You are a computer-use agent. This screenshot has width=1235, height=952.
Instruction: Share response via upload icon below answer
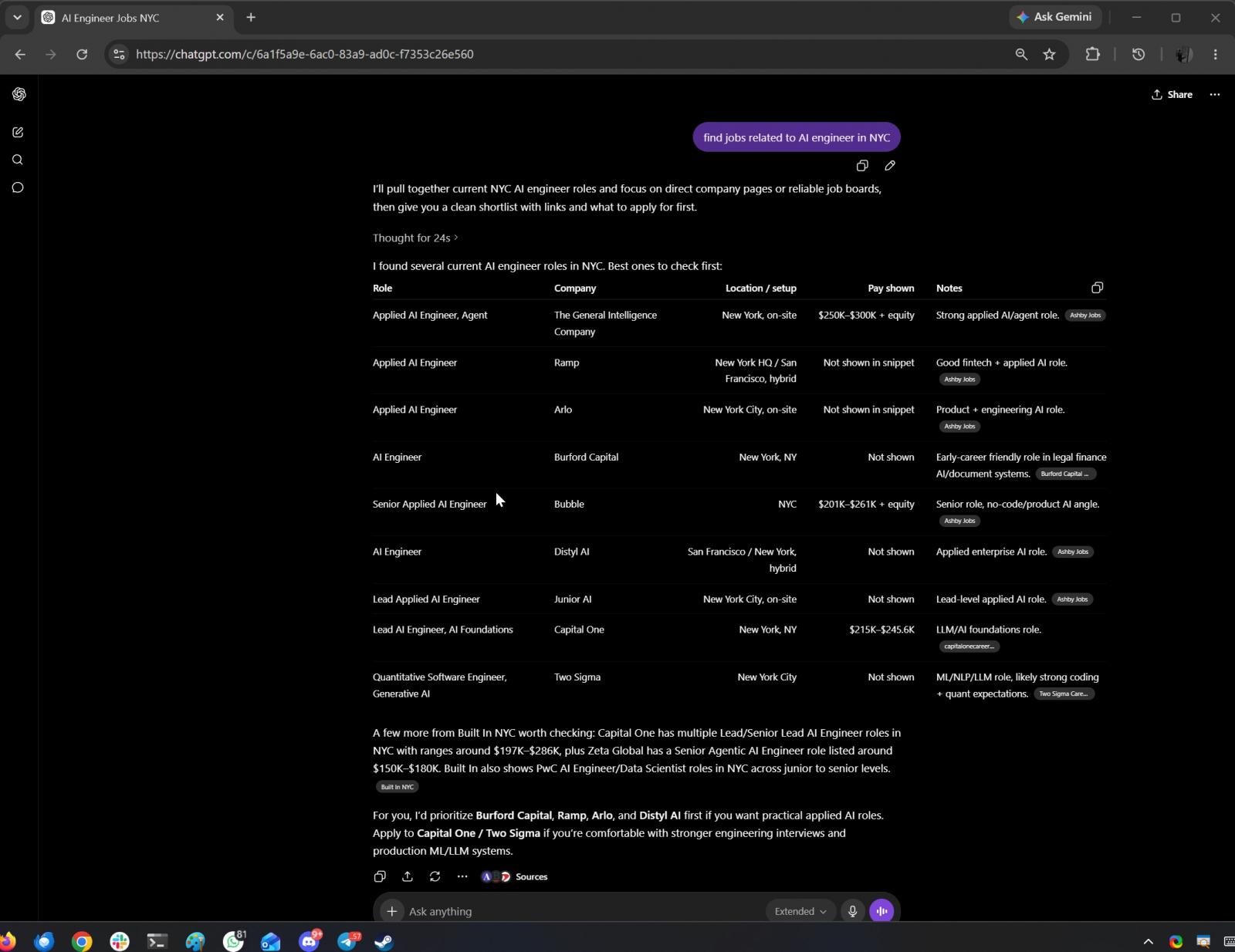[408, 876]
